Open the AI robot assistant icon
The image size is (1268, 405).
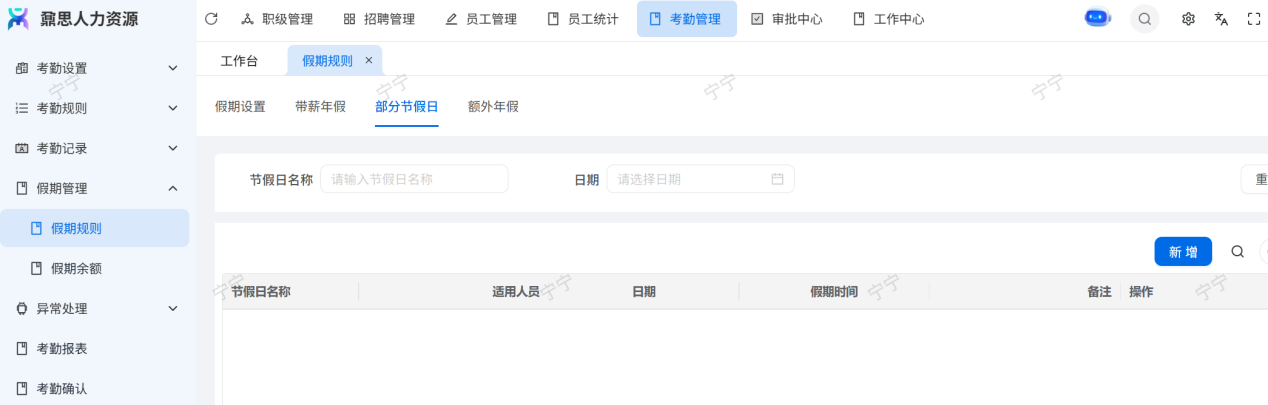pos(1097,19)
